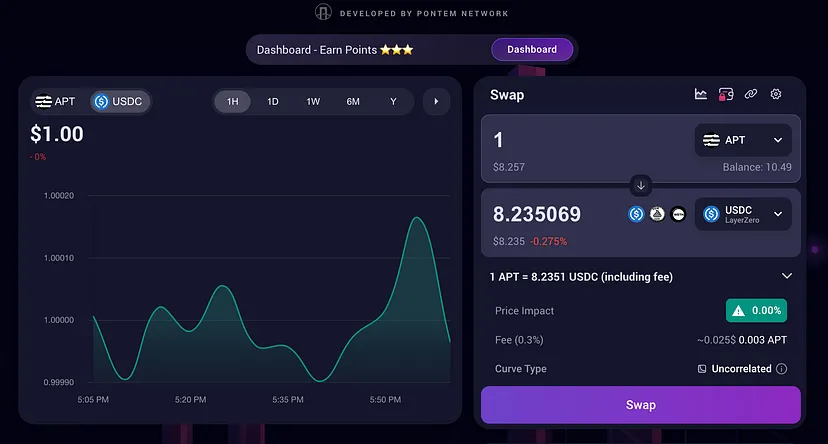Click the $1.00 price value
The height and width of the screenshot is (444, 828).
(57, 134)
